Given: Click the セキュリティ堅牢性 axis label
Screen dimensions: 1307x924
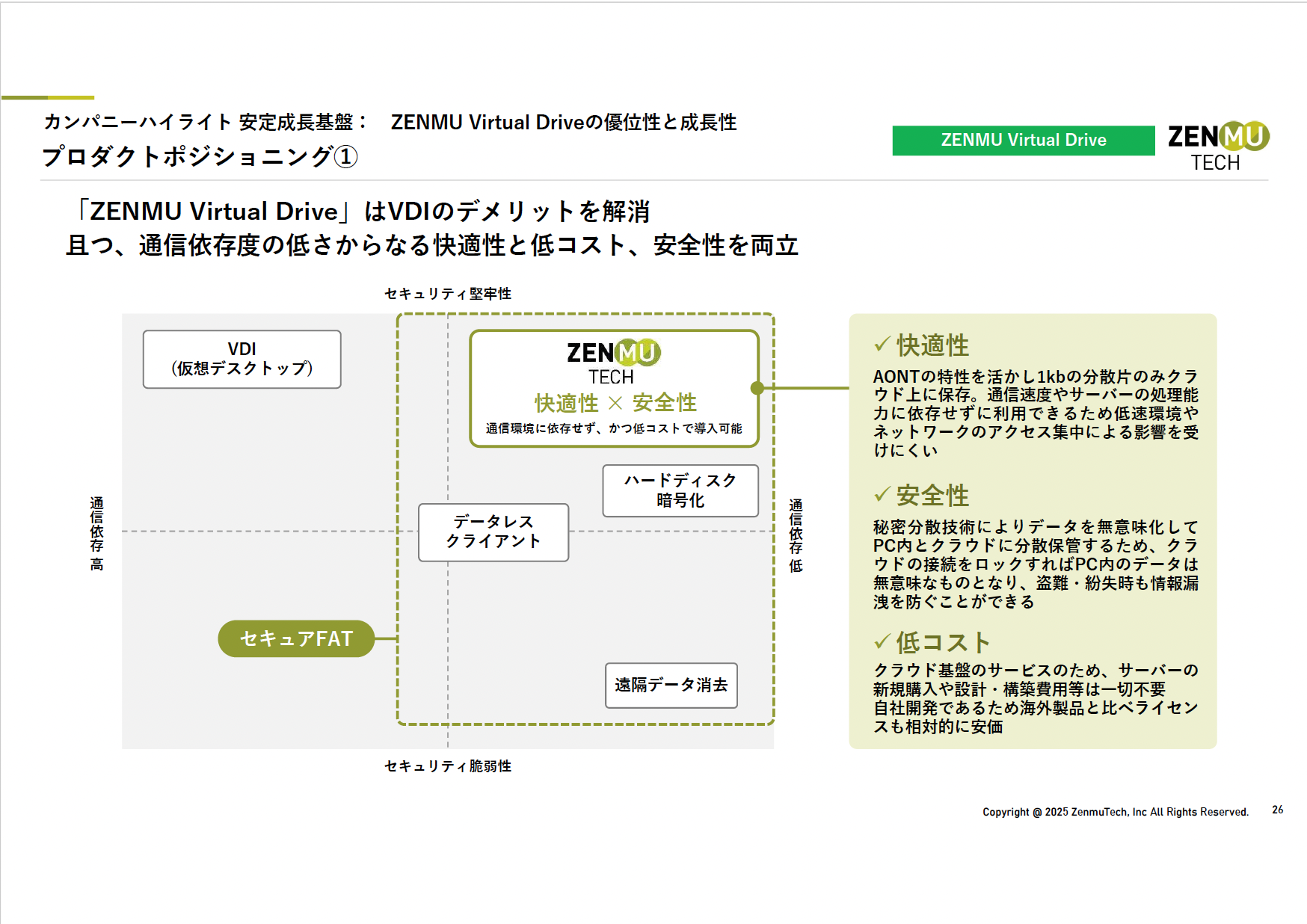Looking at the screenshot, I should coord(448,294).
